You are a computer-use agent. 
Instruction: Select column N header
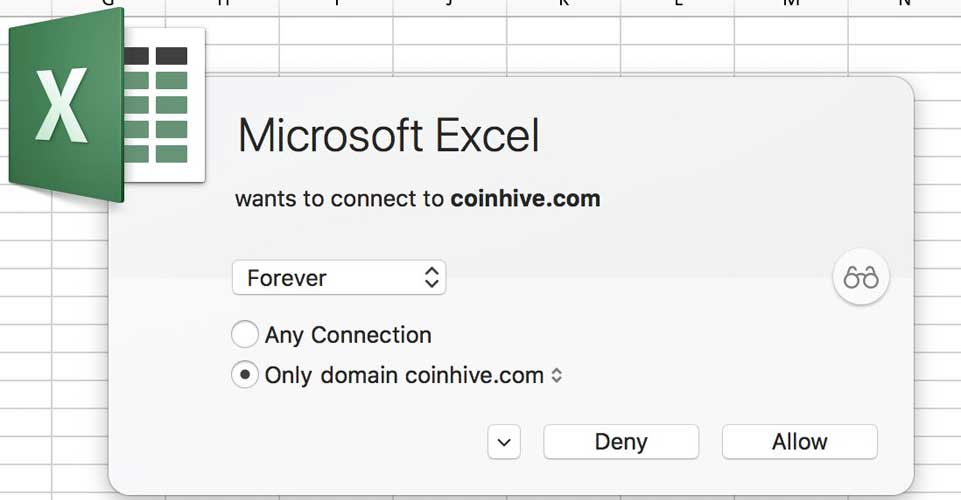click(904, 4)
